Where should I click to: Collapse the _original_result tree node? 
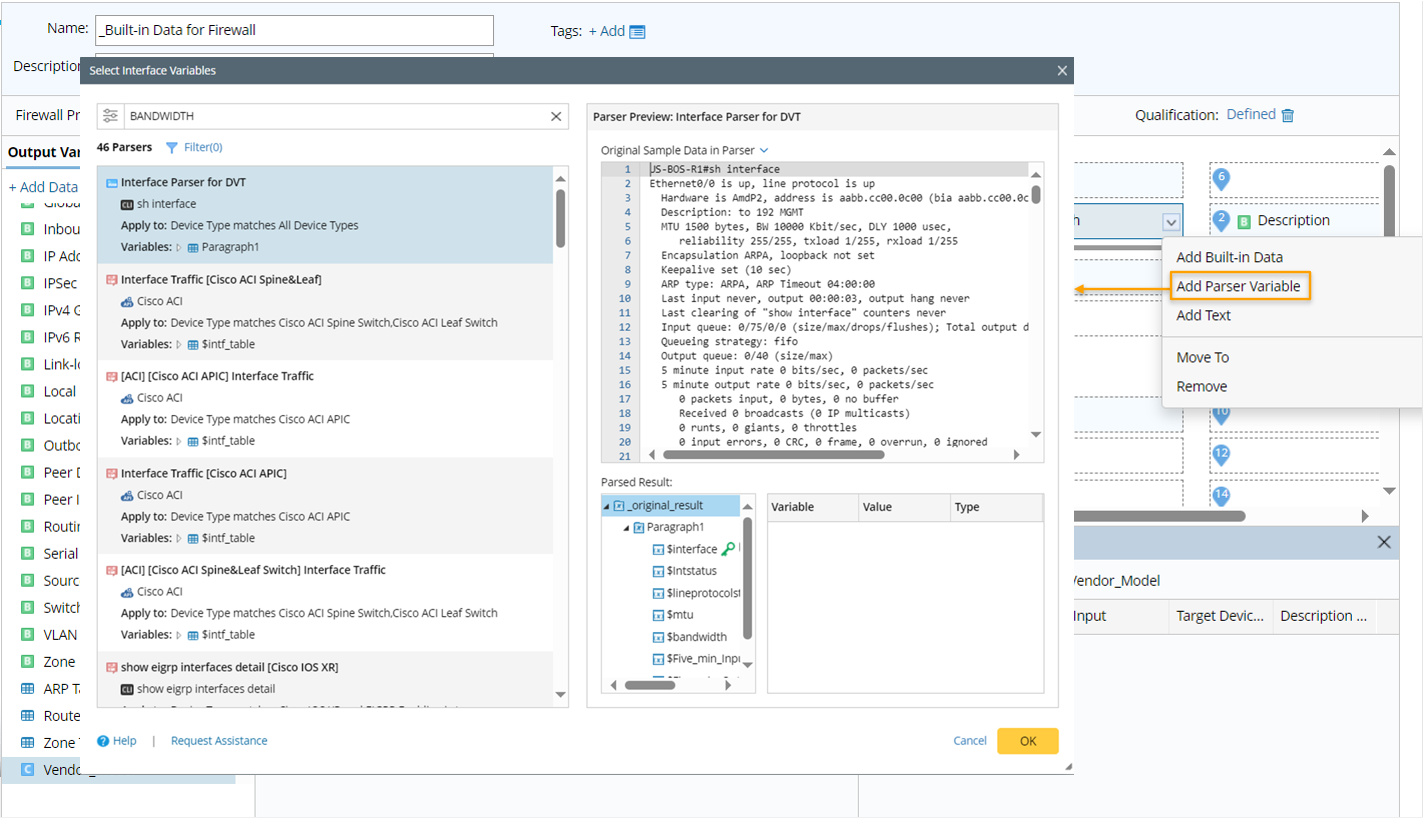[606, 506]
